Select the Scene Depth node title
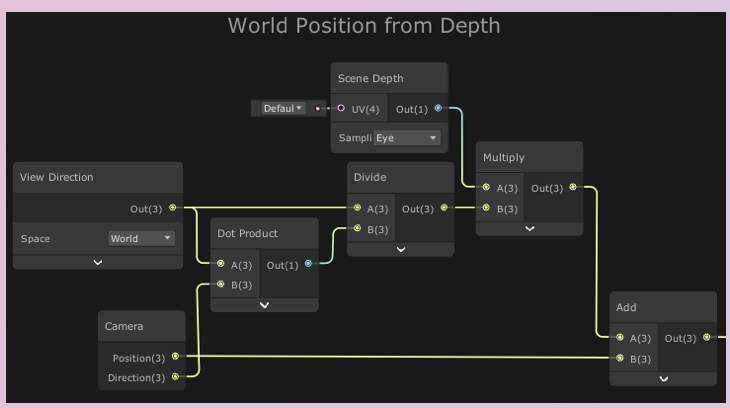Image resolution: width=730 pixels, height=408 pixels. [371, 78]
